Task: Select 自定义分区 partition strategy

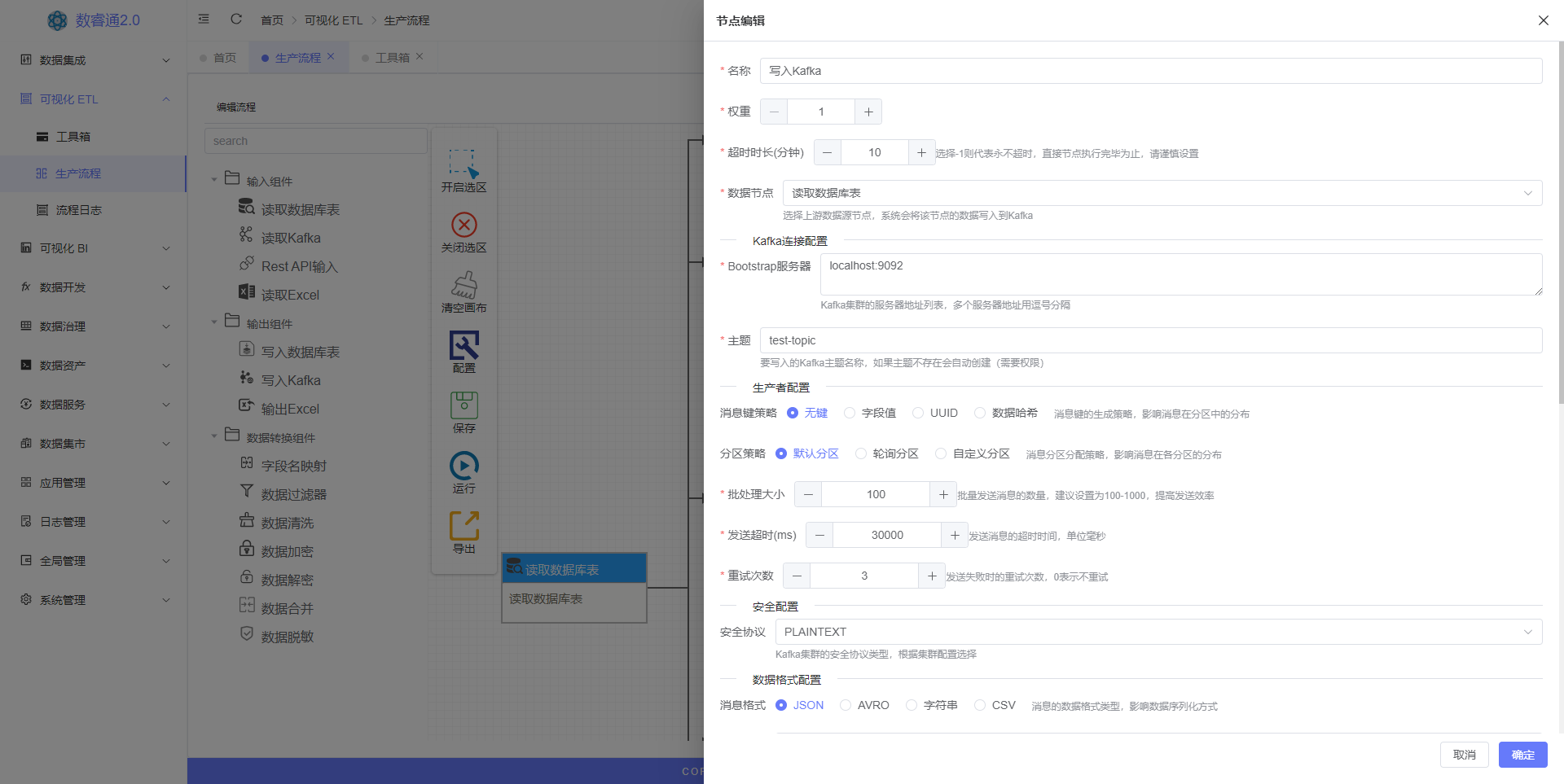Action: click(x=973, y=453)
